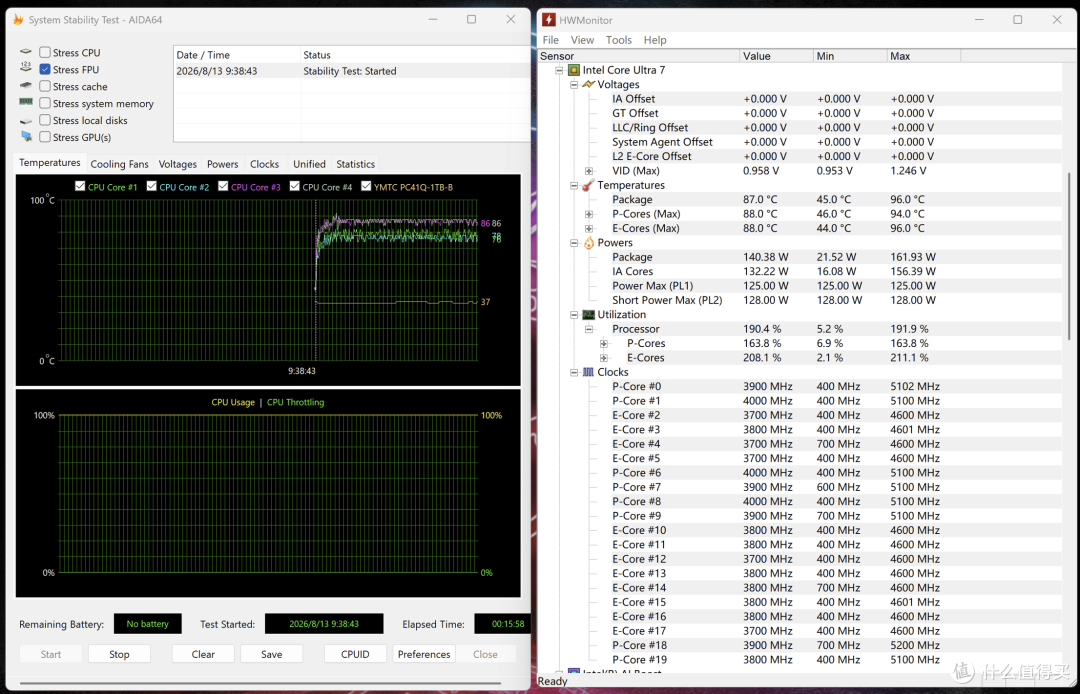Expand the E-Cores utilization node

[x=604, y=358]
